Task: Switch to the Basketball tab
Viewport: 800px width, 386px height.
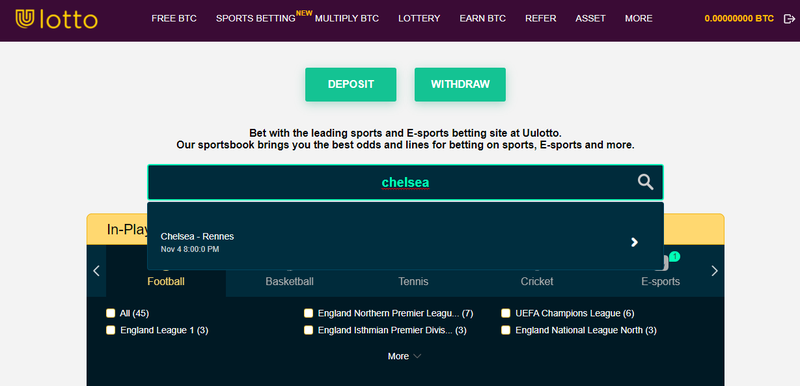Action: click(x=289, y=281)
